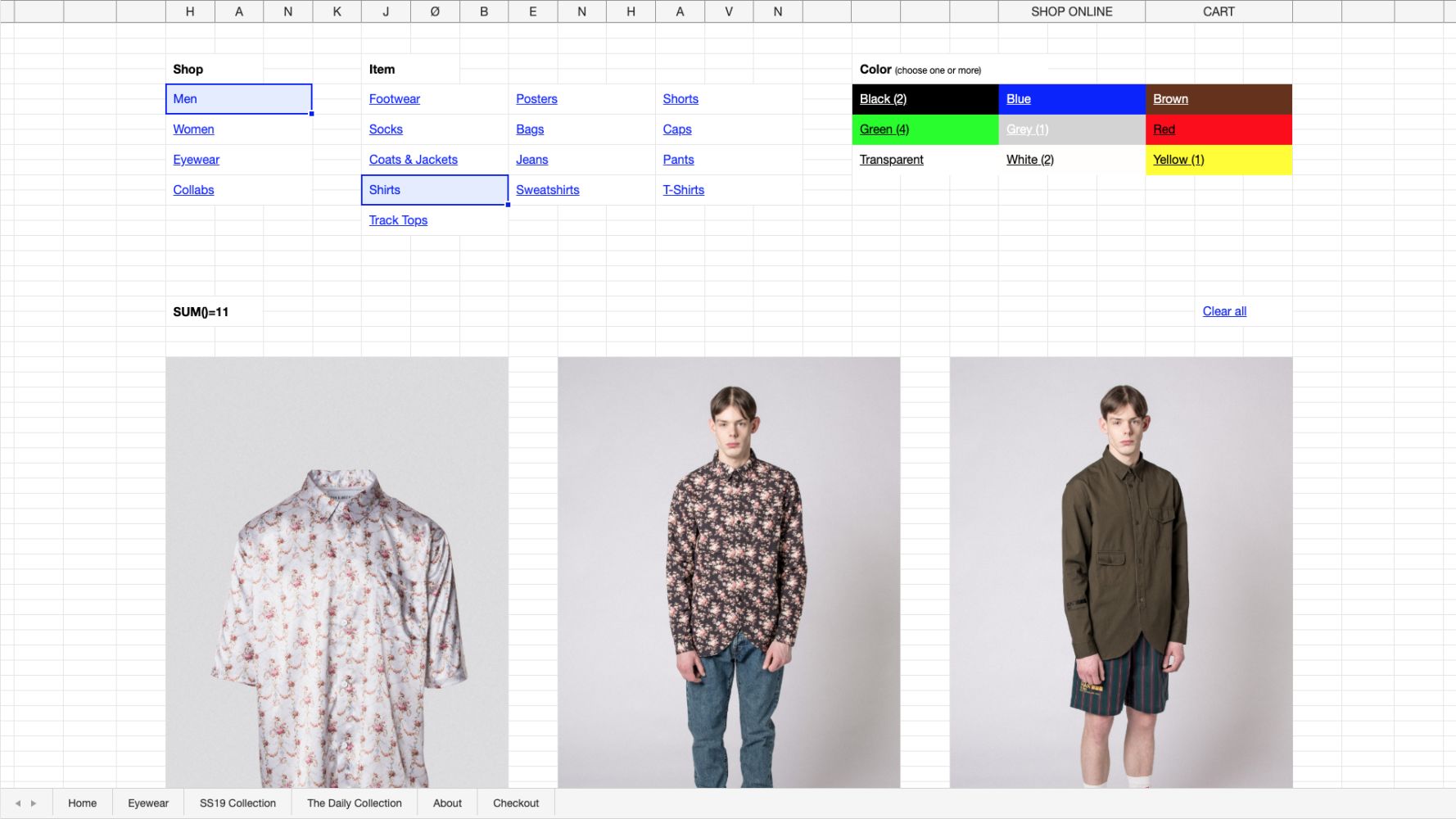Viewport: 1456px width, 819px height.
Task: Open the white floral satin shirt photo
Action: coord(337,572)
